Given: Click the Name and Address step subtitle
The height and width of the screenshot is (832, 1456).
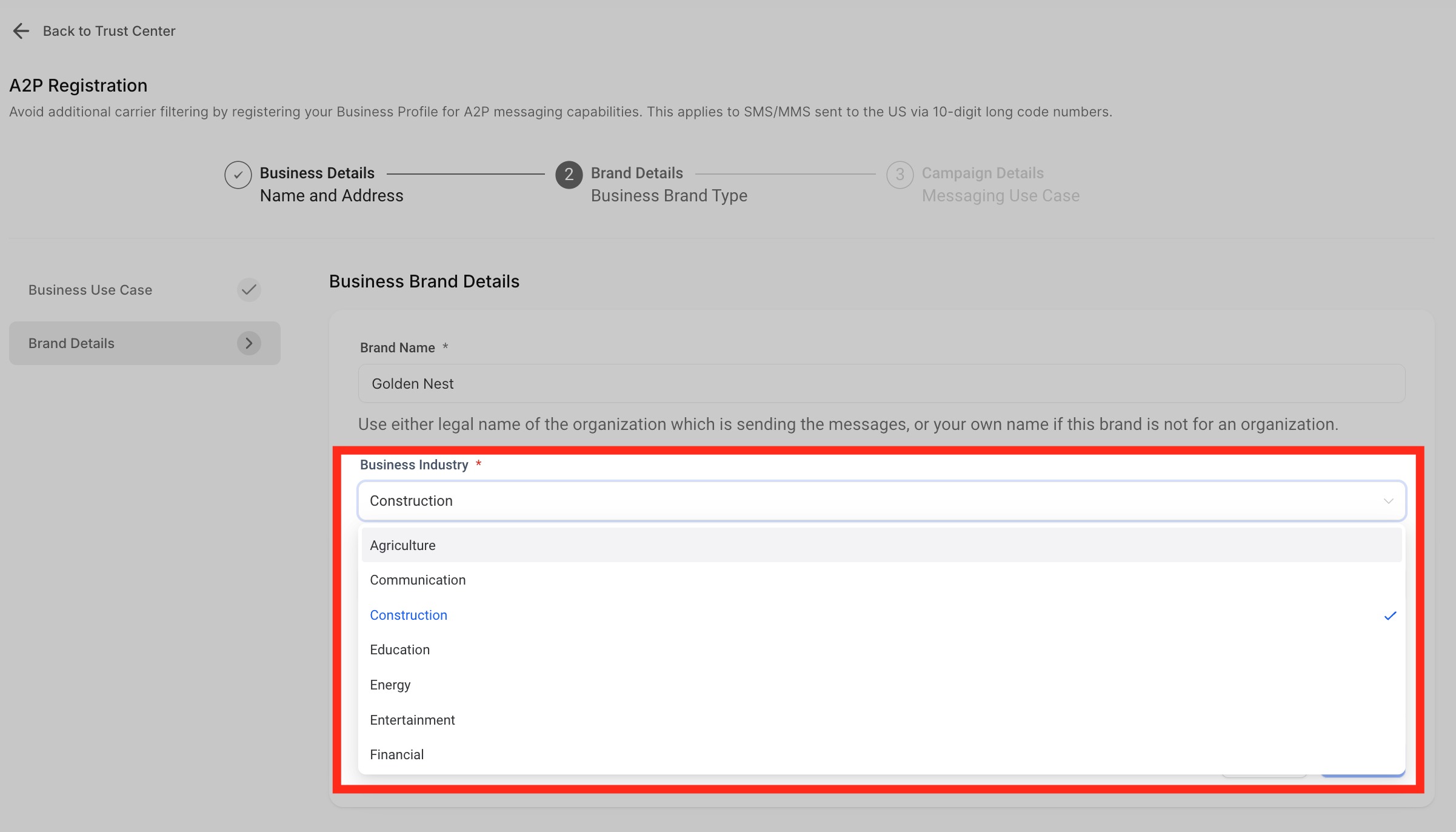Looking at the screenshot, I should click(332, 196).
